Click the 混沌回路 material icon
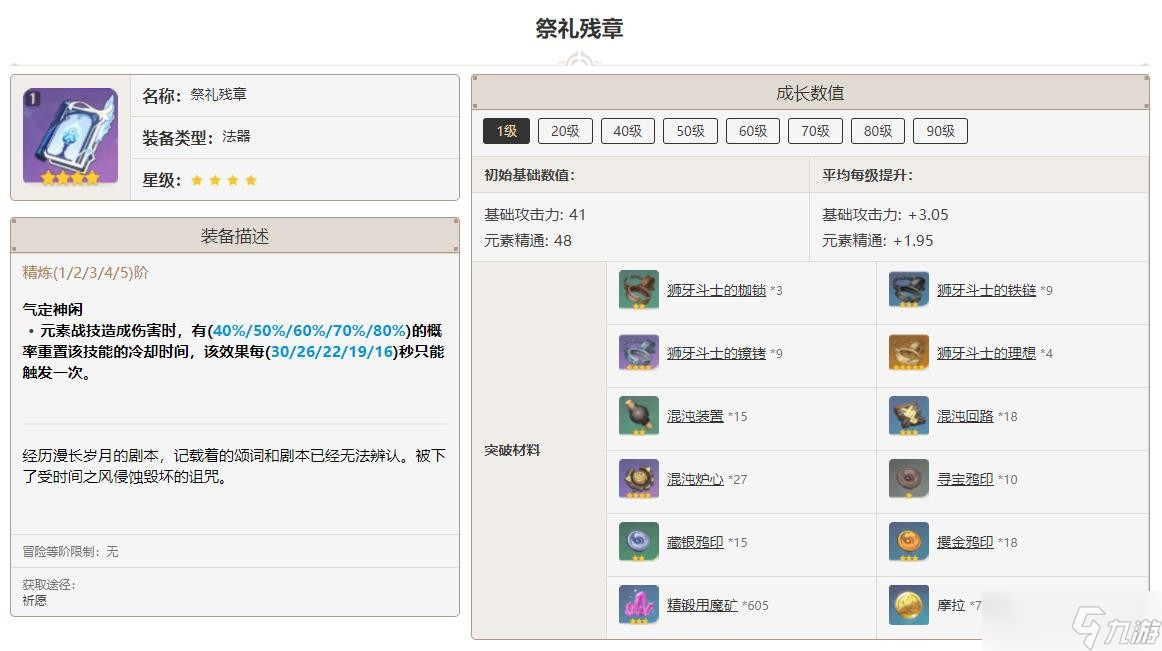 coord(908,416)
